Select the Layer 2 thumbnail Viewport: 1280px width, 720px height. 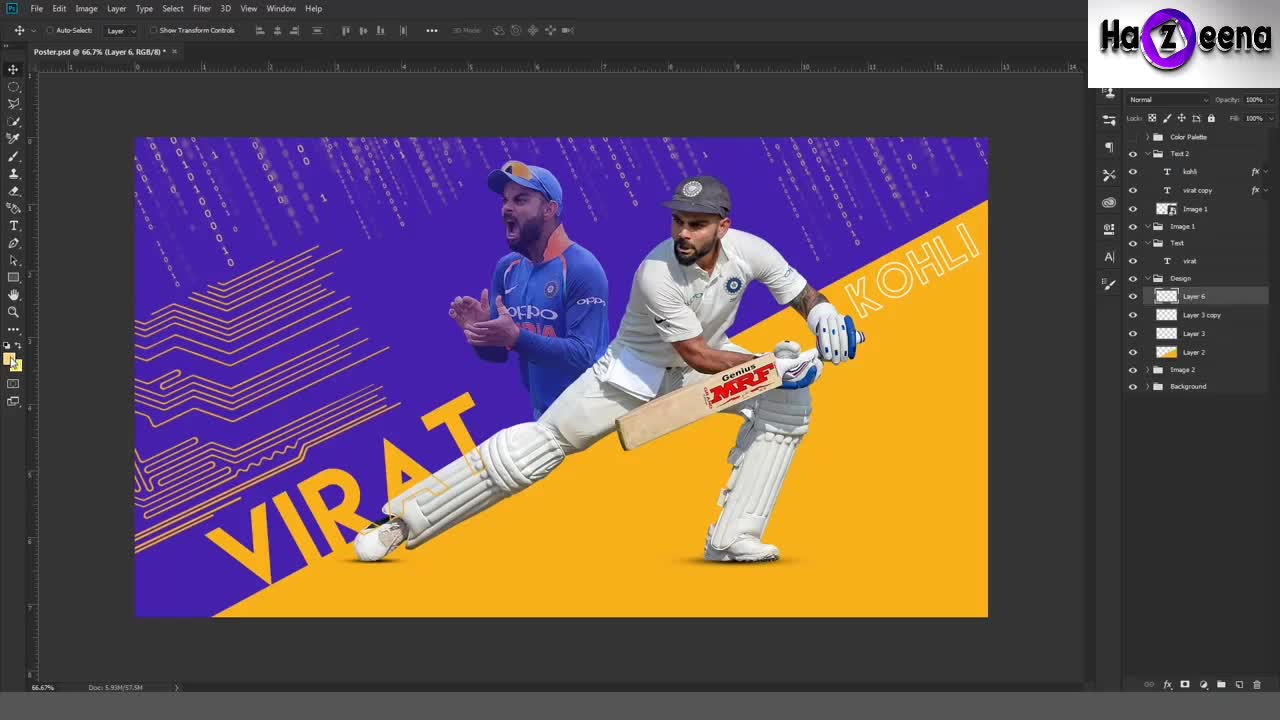[x=1166, y=352]
